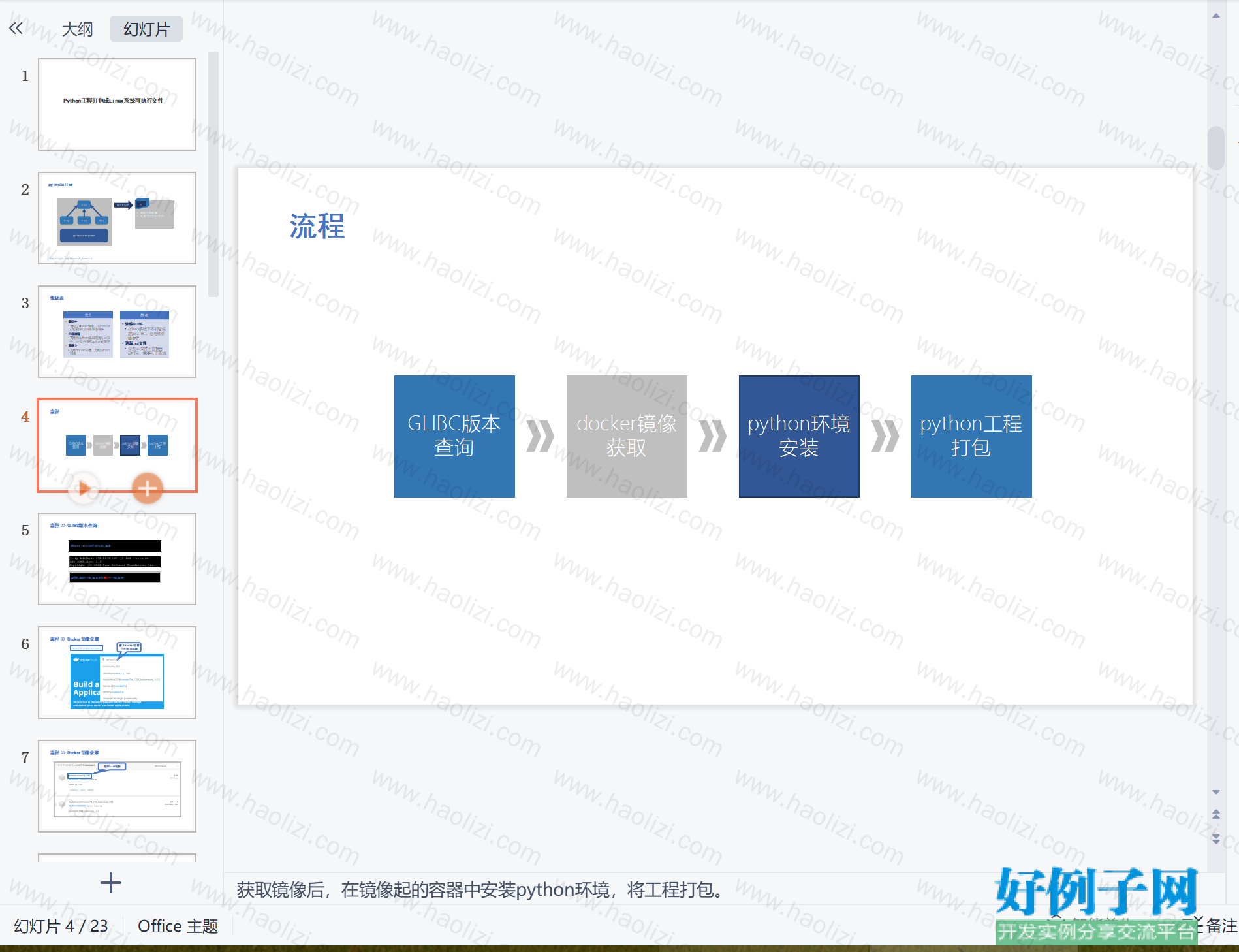The height and width of the screenshot is (952, 1239).
Task: Select the GLIBC版本查询 box
Action: pyautogui.click(x=454, y=436)
